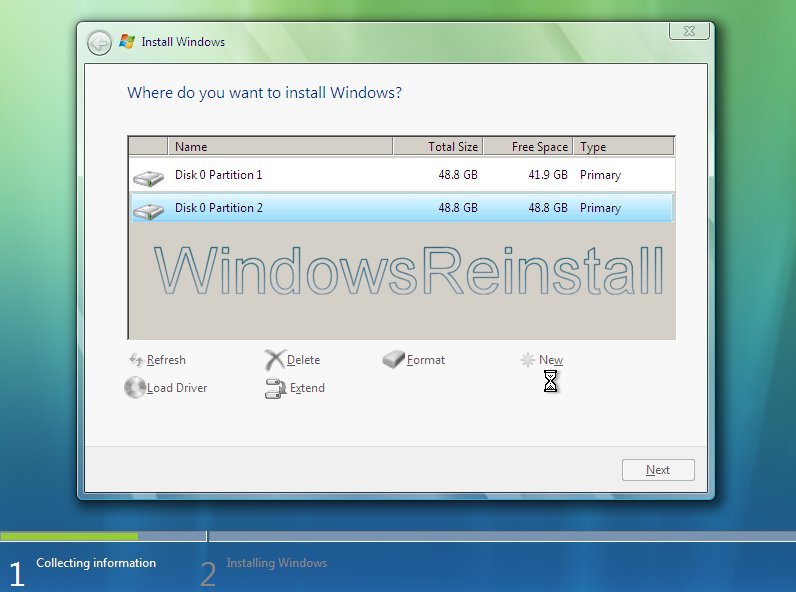The height and width of the screenshot is (592, 796).
Task: Sort by the Free Space column header
Action: (528, 147)
